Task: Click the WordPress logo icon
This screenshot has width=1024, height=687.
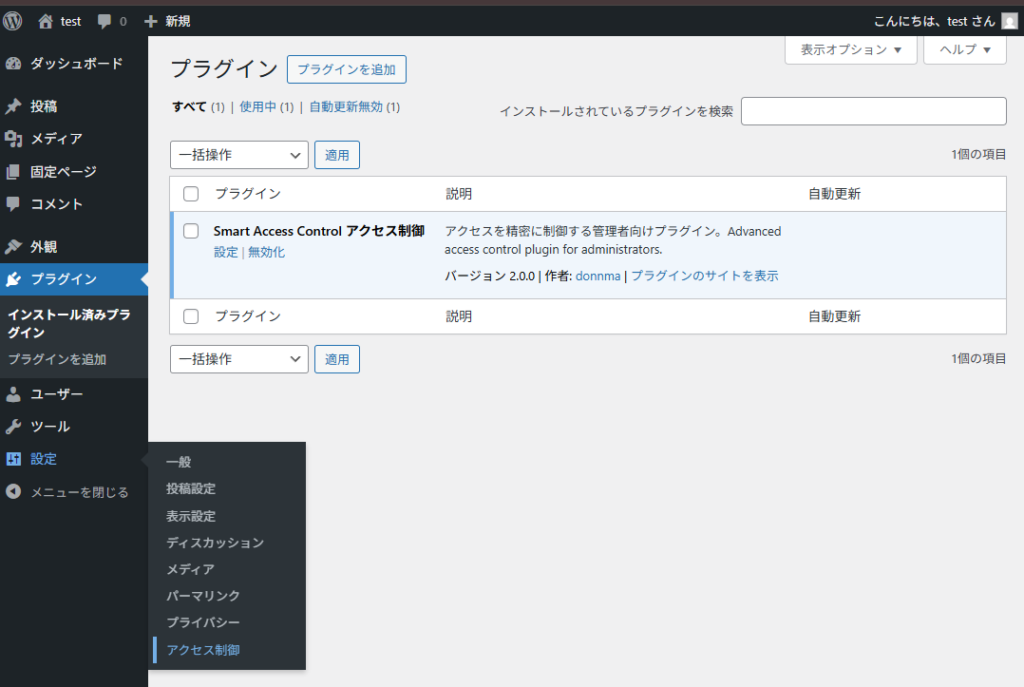Action: click(13, 20)
